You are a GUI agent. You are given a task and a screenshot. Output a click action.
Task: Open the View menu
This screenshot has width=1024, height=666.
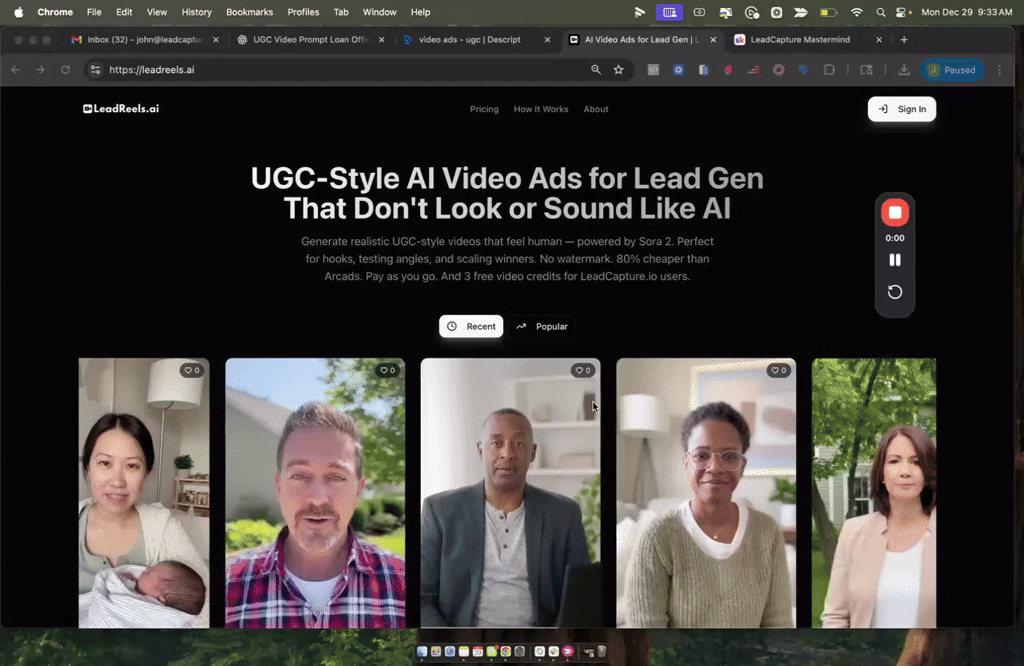tap(157, 12)
